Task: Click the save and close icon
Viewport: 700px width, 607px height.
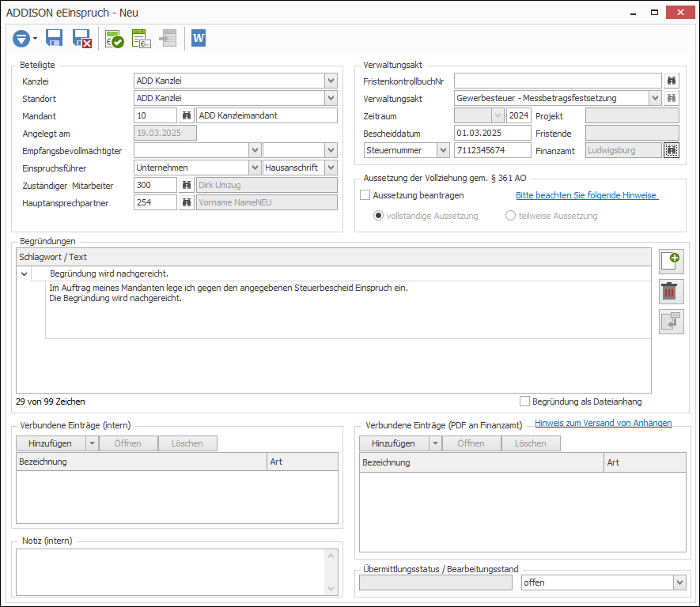Action: pos(82,38)
